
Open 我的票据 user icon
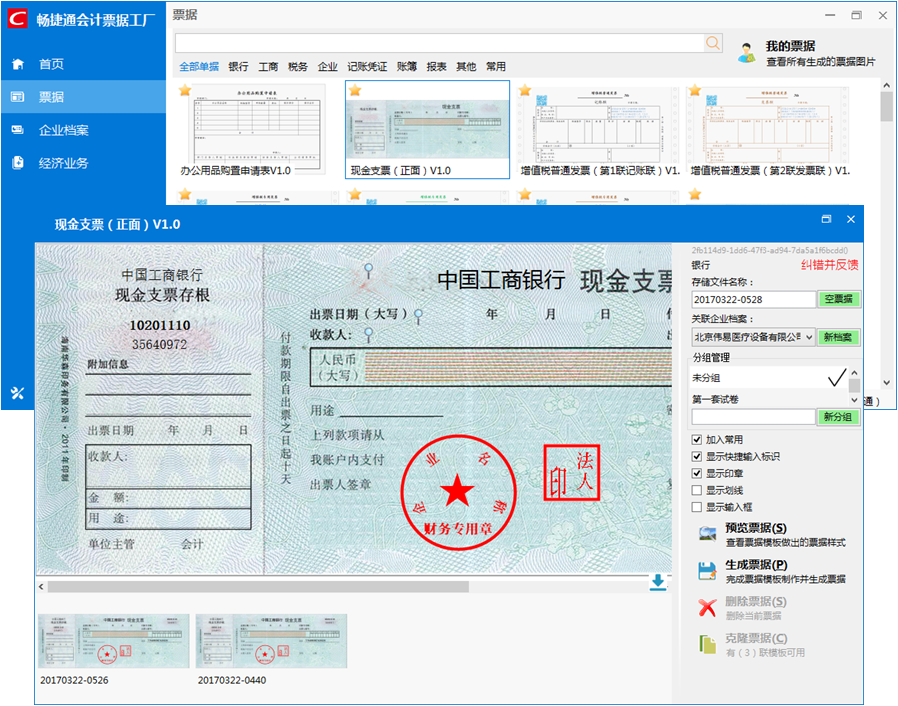point(746,53)
